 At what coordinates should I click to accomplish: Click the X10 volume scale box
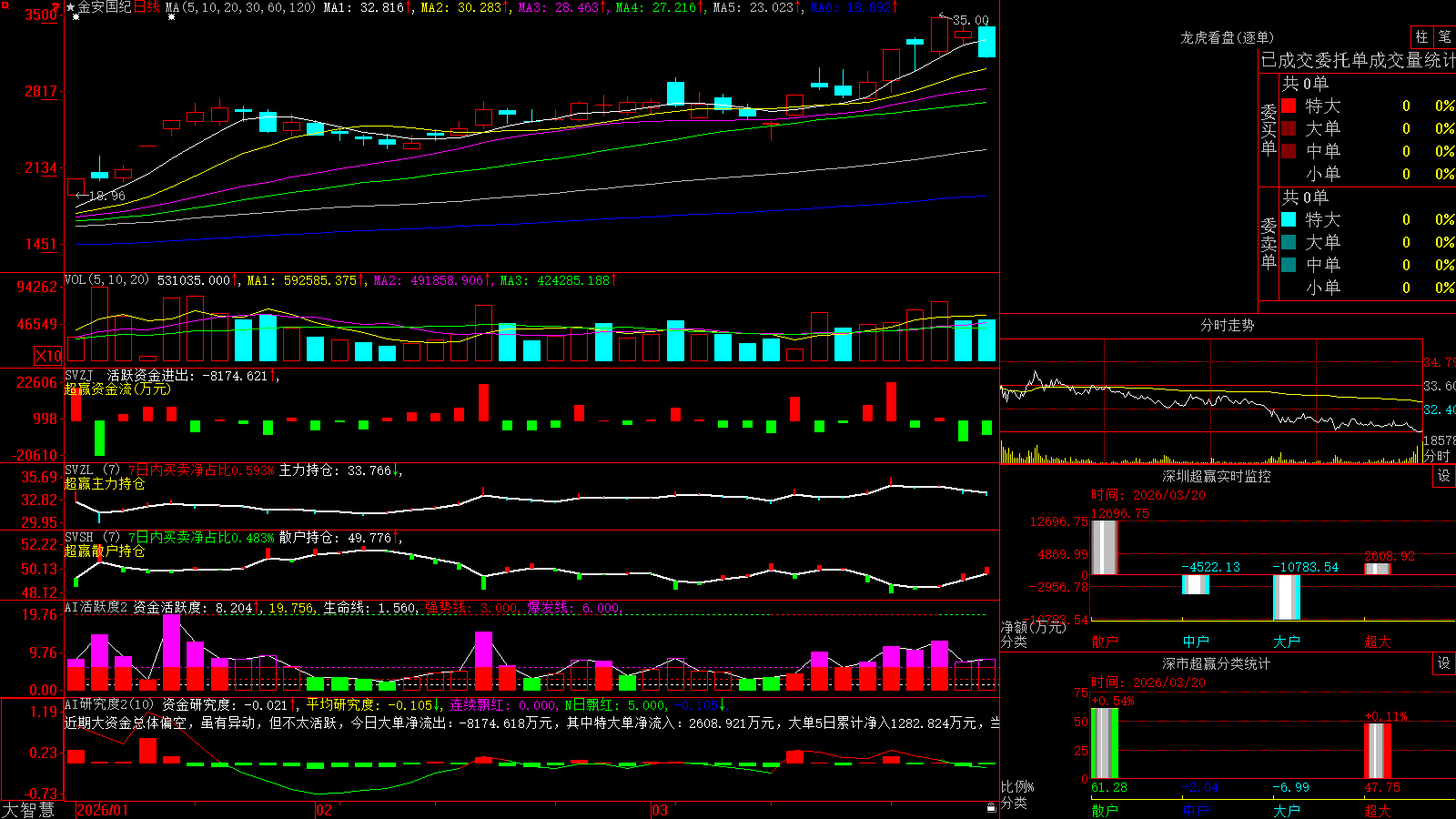(x=48, y=356)
